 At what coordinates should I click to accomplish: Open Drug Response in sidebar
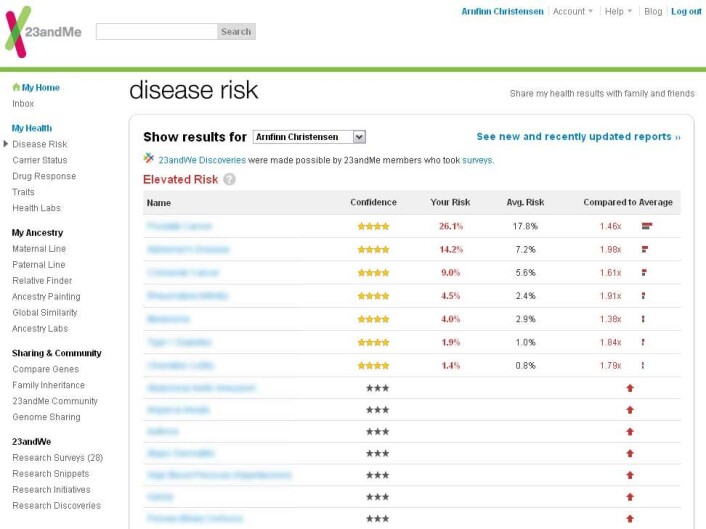pos(44,176)
